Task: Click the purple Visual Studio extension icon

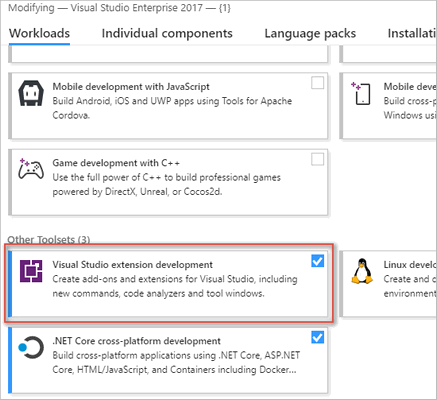Action: coord(31,271)
